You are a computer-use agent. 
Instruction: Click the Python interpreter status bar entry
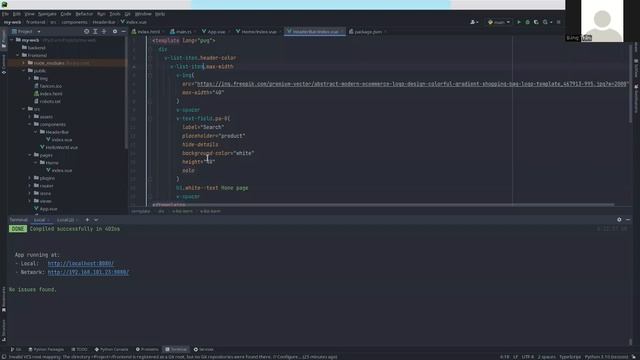[x=606, y=357]
